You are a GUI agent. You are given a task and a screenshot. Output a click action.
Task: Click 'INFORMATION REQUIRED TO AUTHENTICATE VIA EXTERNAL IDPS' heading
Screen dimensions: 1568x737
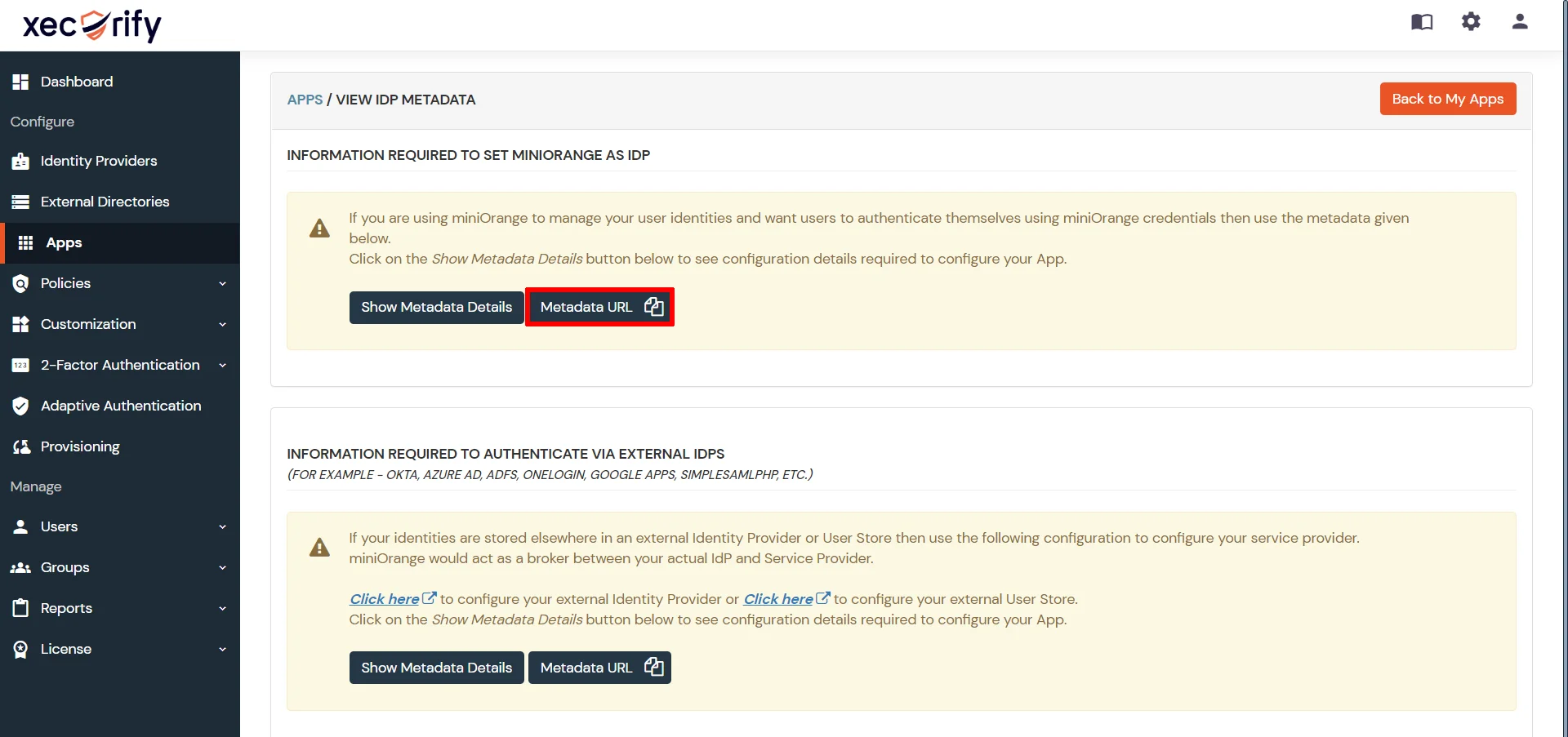506,454
